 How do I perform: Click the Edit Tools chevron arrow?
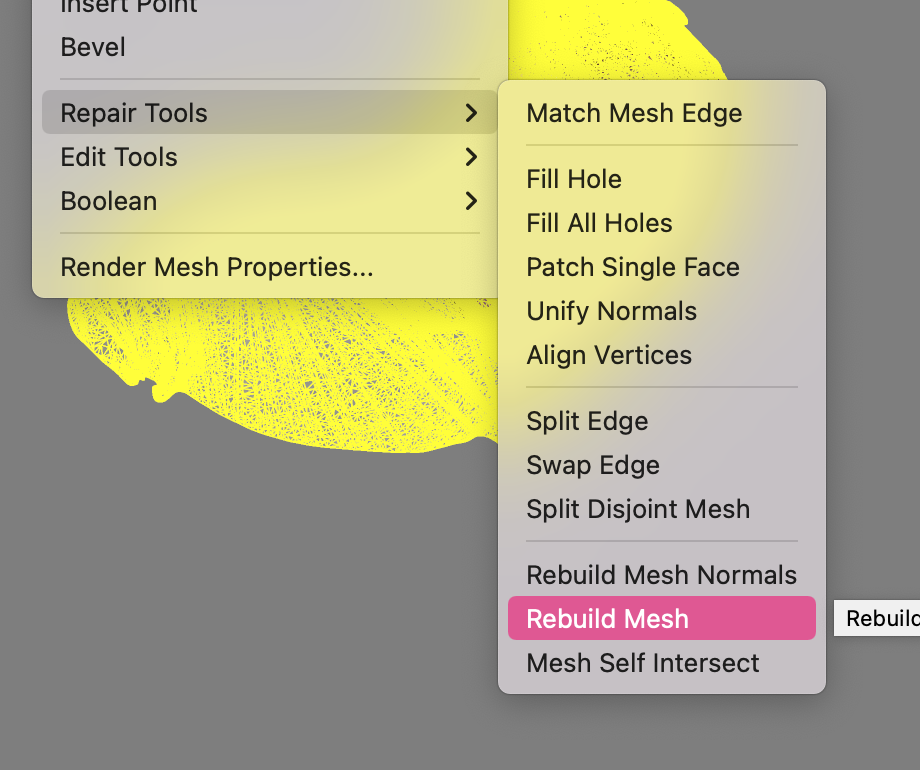click(471, 157)
